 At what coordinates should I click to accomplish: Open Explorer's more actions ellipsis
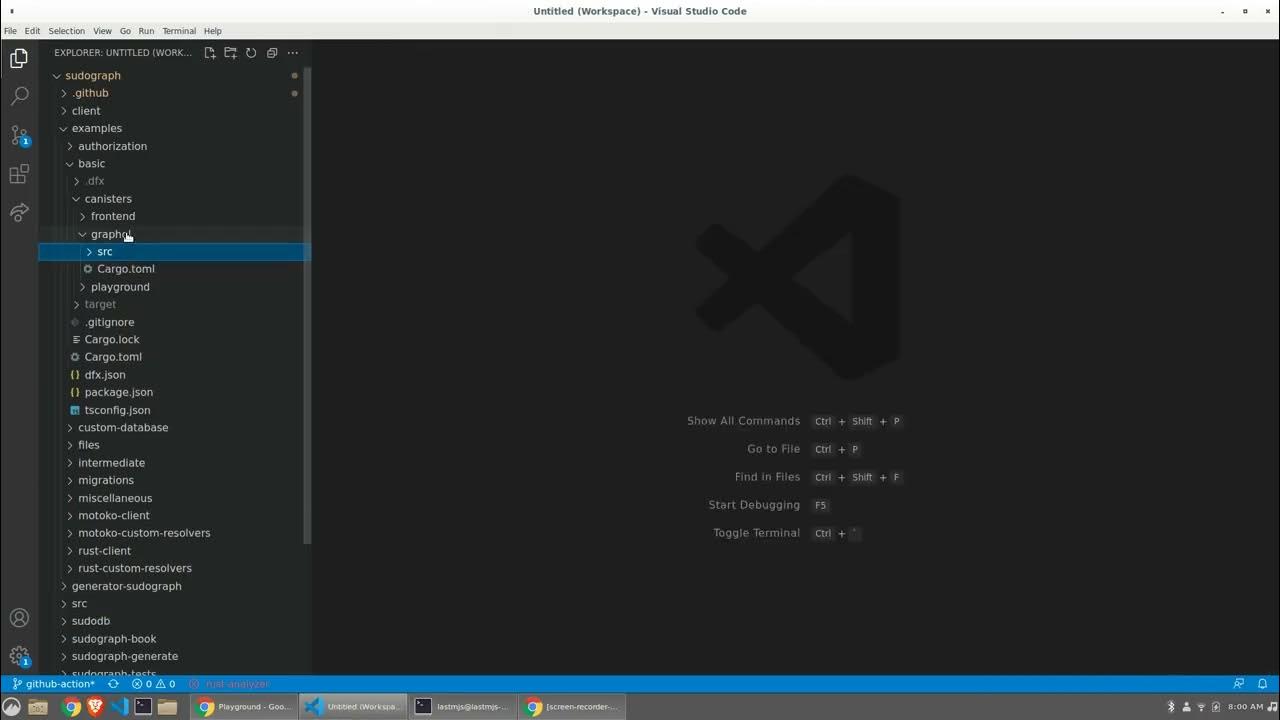point(293,53)
